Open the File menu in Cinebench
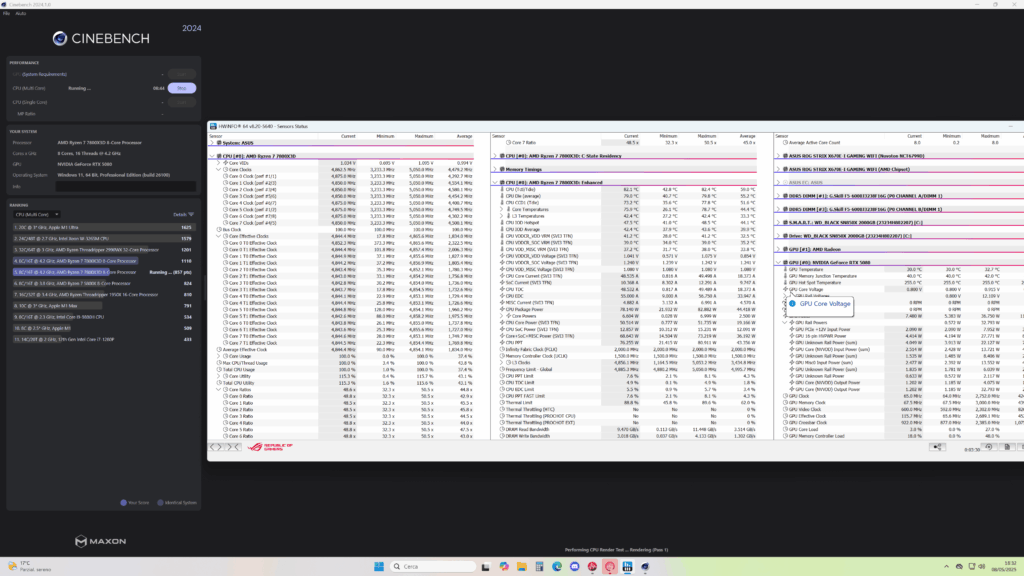 (x=7, y=13)
